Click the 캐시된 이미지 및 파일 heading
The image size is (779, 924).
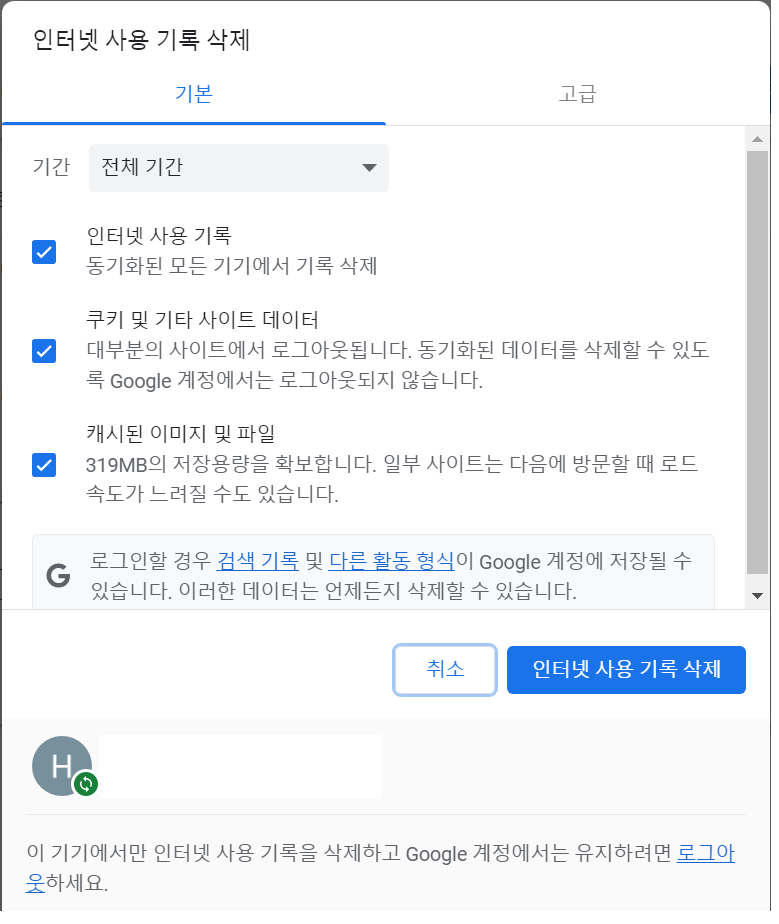coord(181,434)
